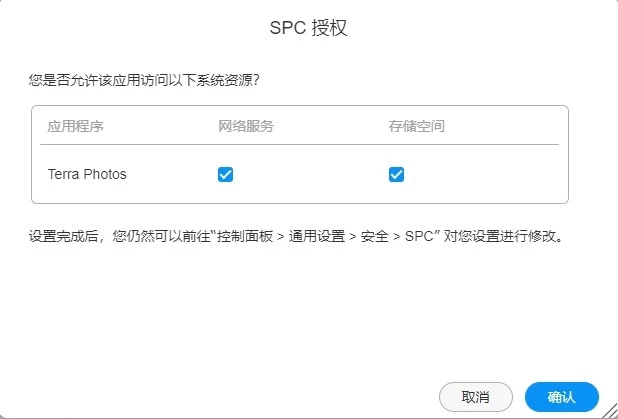Uncheck 网络服务 permission for Terra Photos

tap(225, 175)
